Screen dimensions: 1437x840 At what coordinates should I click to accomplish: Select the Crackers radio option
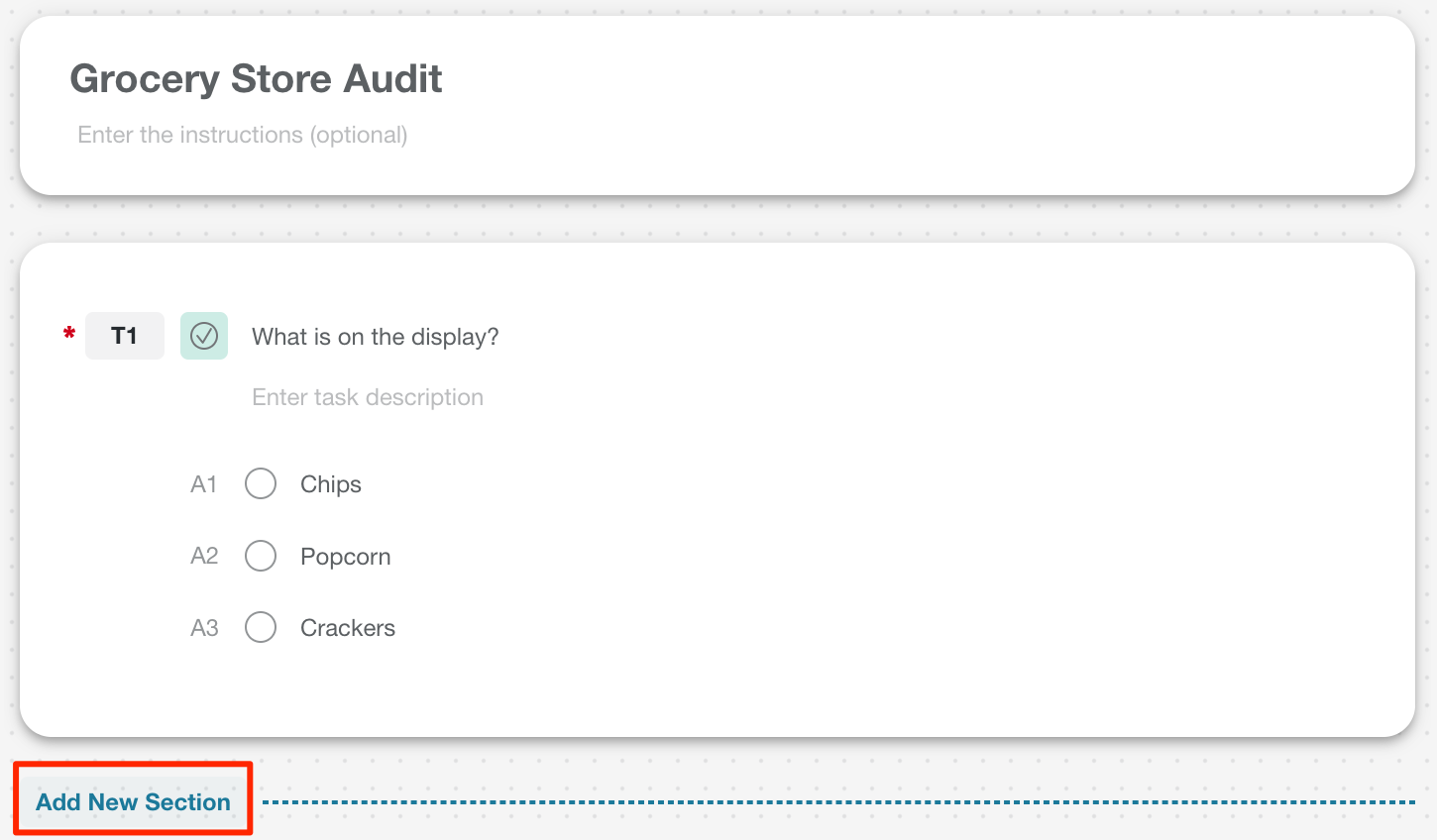pos(261,627)
